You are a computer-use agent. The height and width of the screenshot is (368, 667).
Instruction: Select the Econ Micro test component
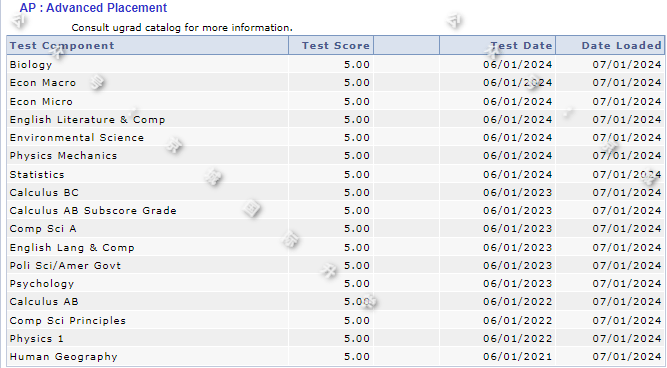pyautogui.click(x=41, y=102)
